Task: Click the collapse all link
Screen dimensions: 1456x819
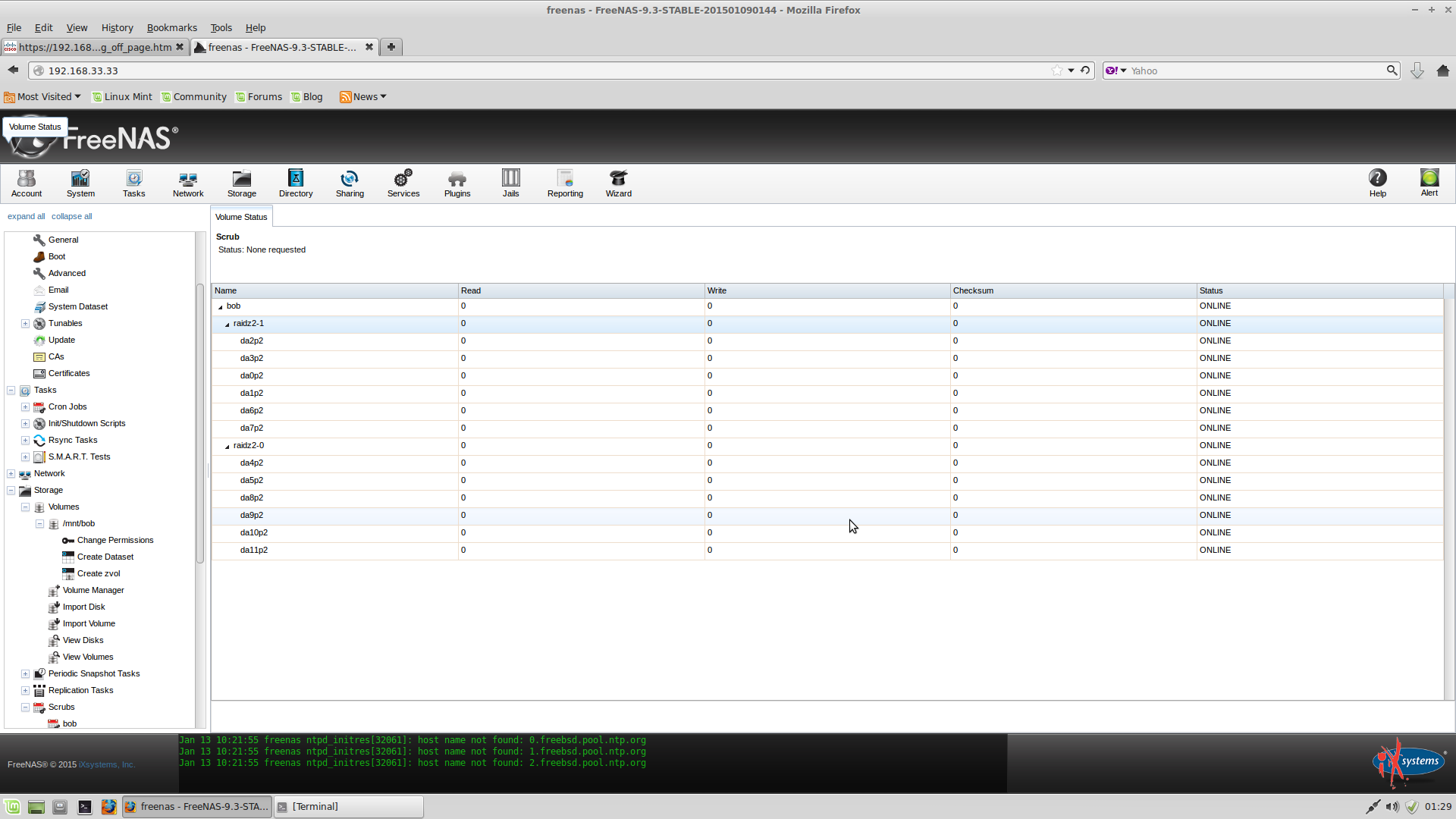Action: tap(71, 216)
